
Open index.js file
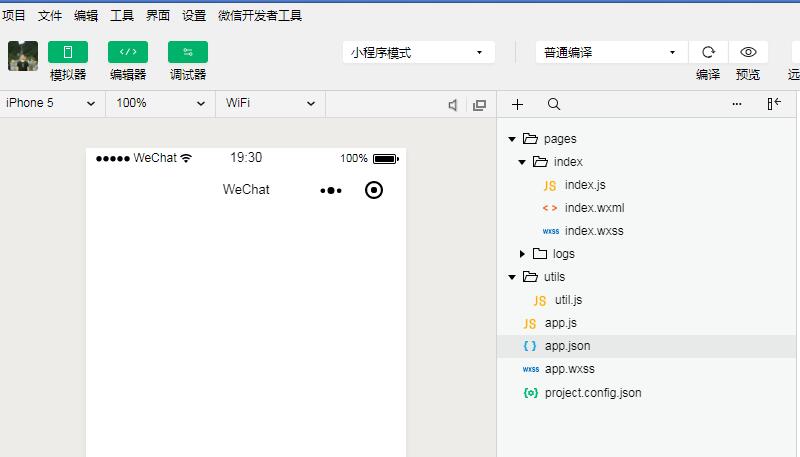[x=585, y=185]
